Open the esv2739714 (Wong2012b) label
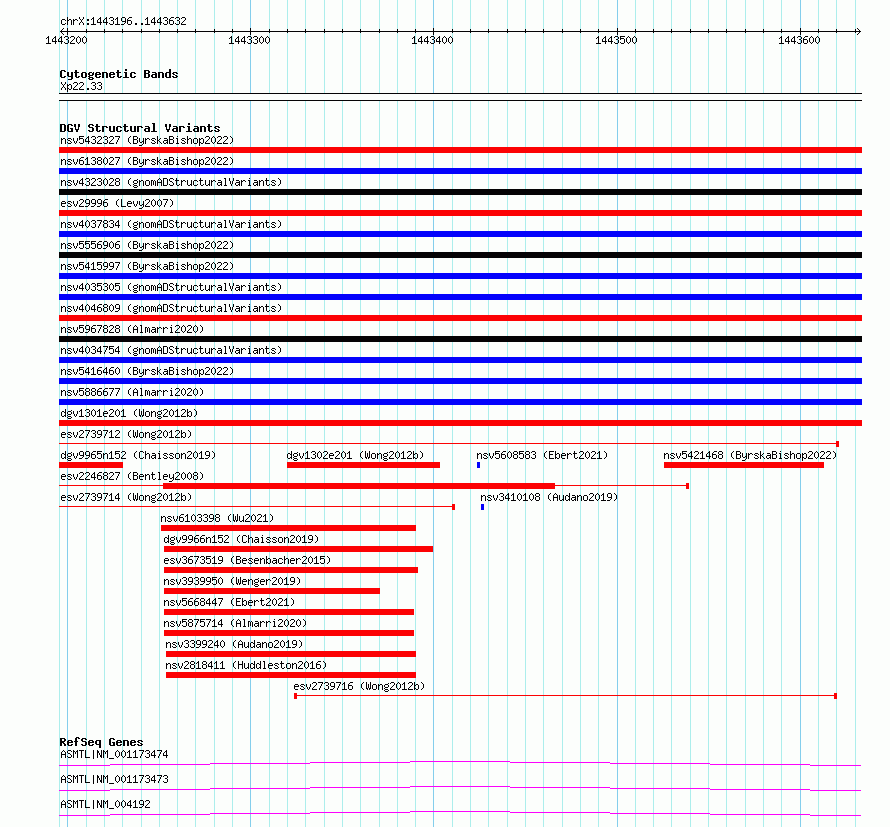 pos(126,497)
